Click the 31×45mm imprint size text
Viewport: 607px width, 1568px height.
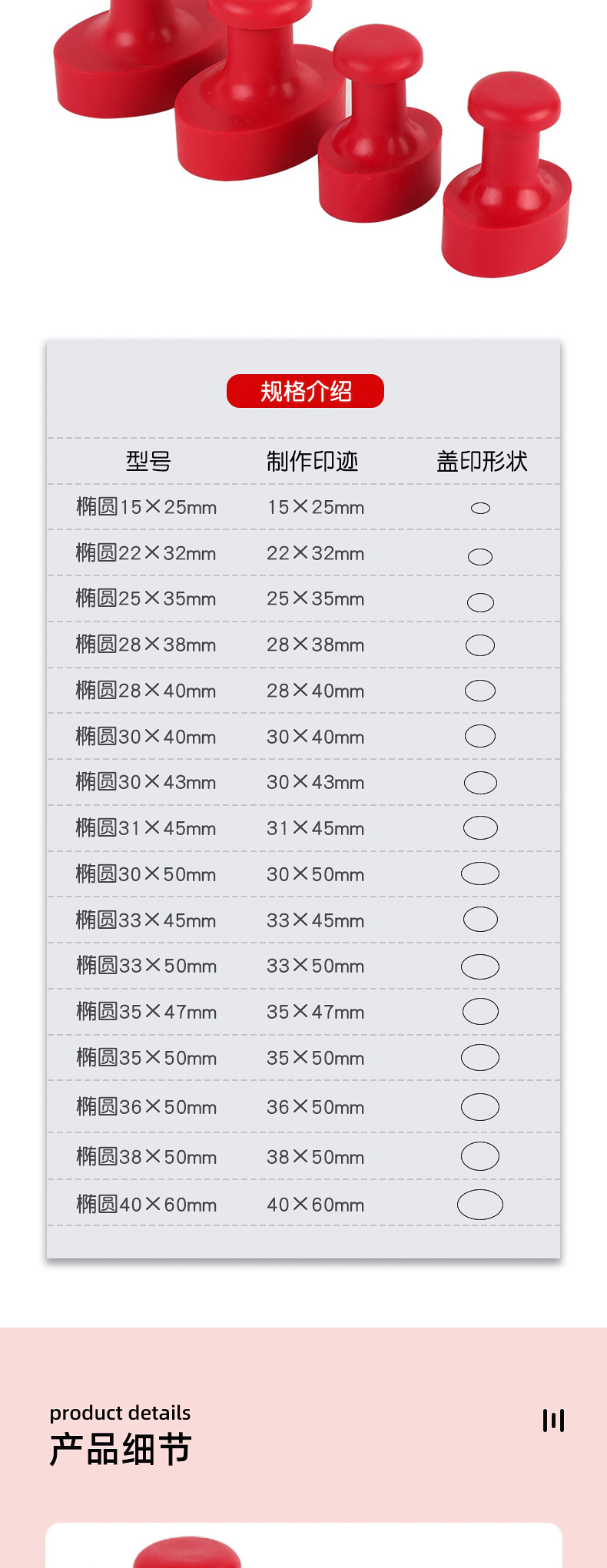315,828
